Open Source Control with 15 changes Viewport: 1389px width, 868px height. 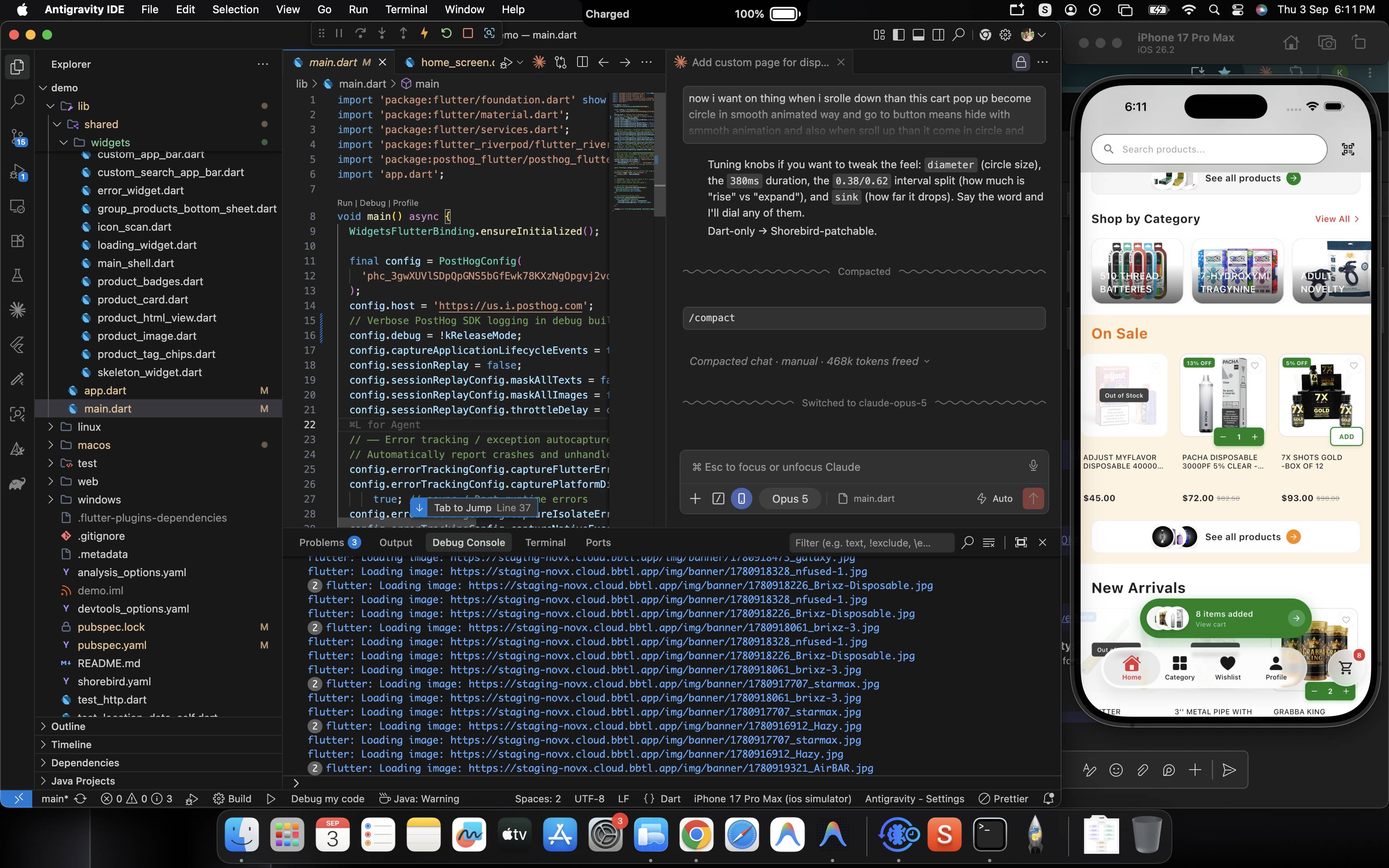(17, 137)
